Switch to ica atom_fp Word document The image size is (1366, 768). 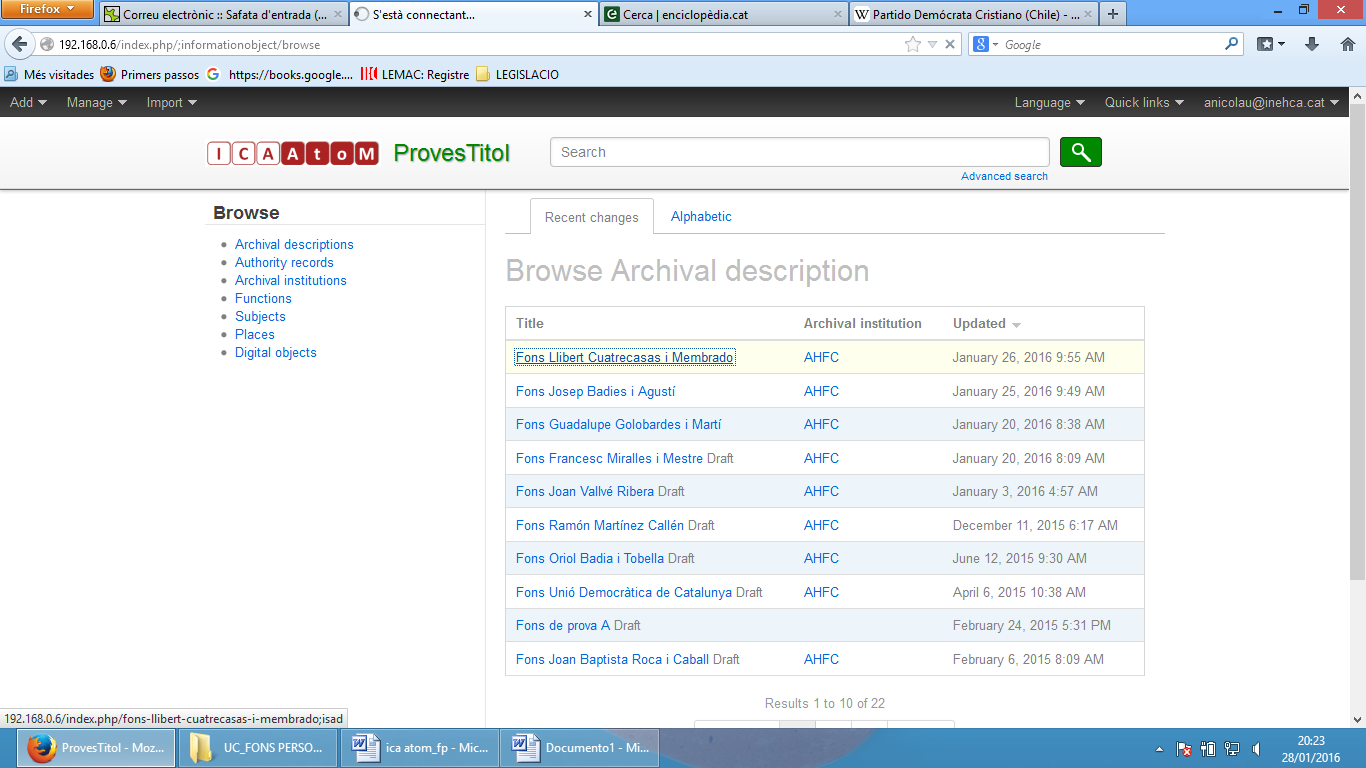(419, 748)
